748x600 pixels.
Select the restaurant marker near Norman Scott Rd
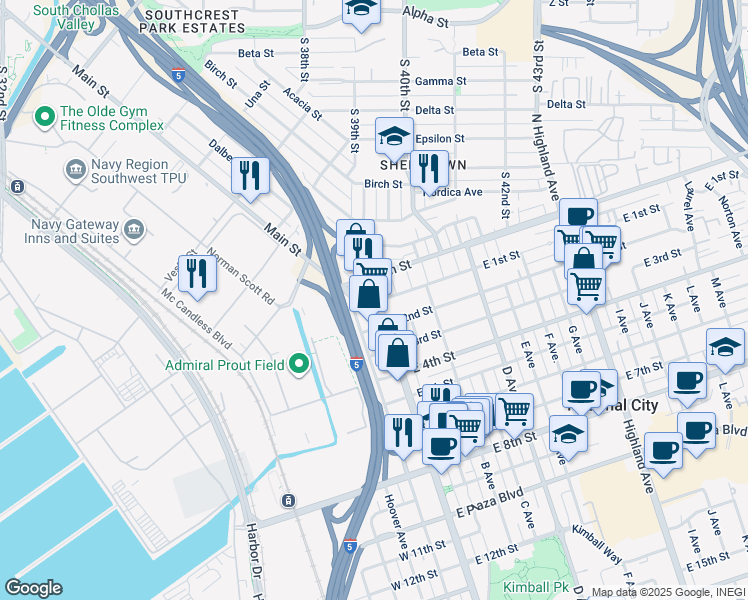[197, 276]
